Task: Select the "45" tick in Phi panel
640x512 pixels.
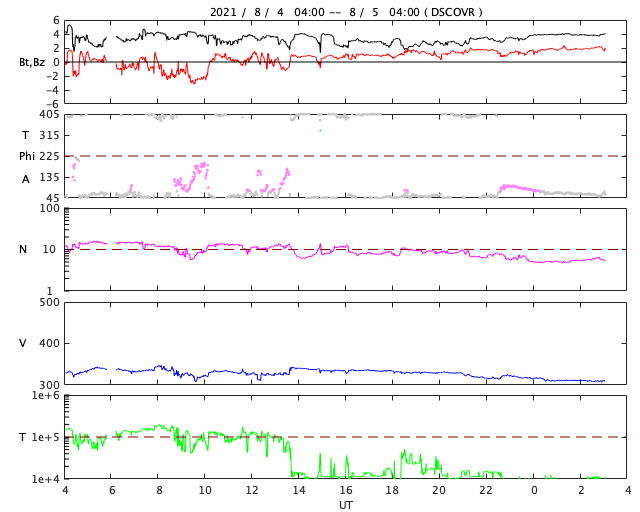Action: (x=53, y=198)
